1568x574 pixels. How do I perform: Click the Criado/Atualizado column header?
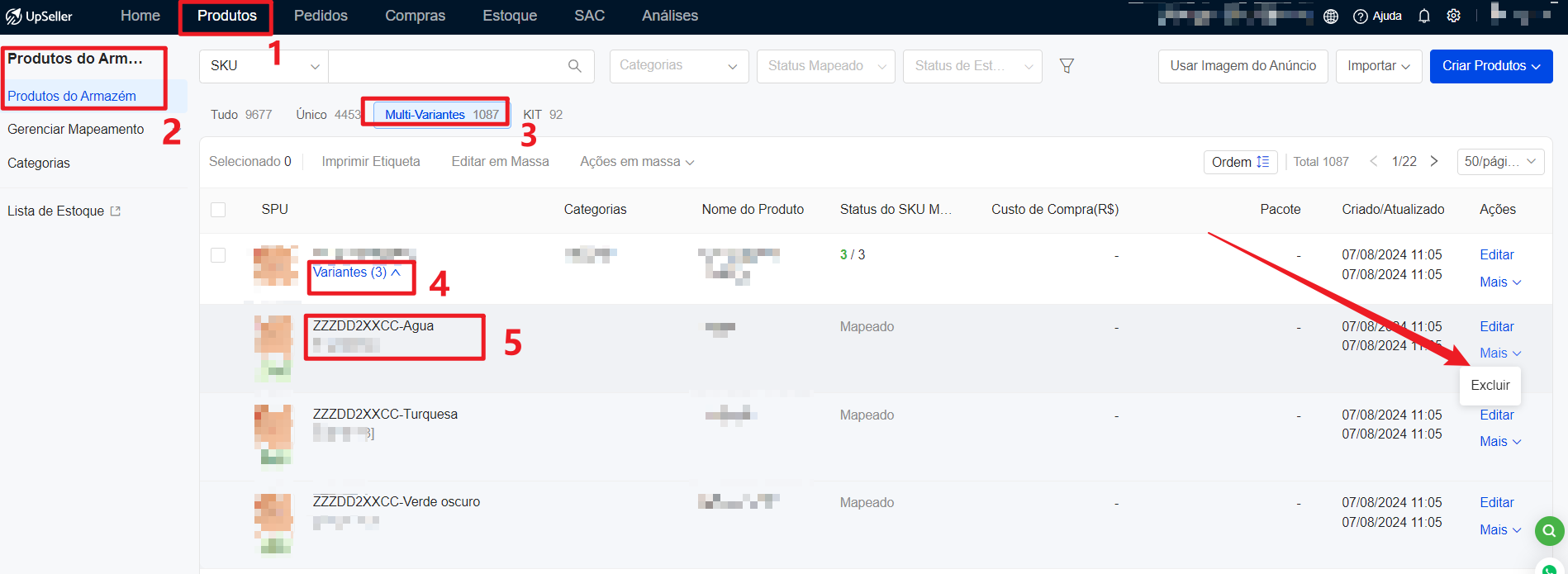pyautogui.click(x=1393, y=210)
